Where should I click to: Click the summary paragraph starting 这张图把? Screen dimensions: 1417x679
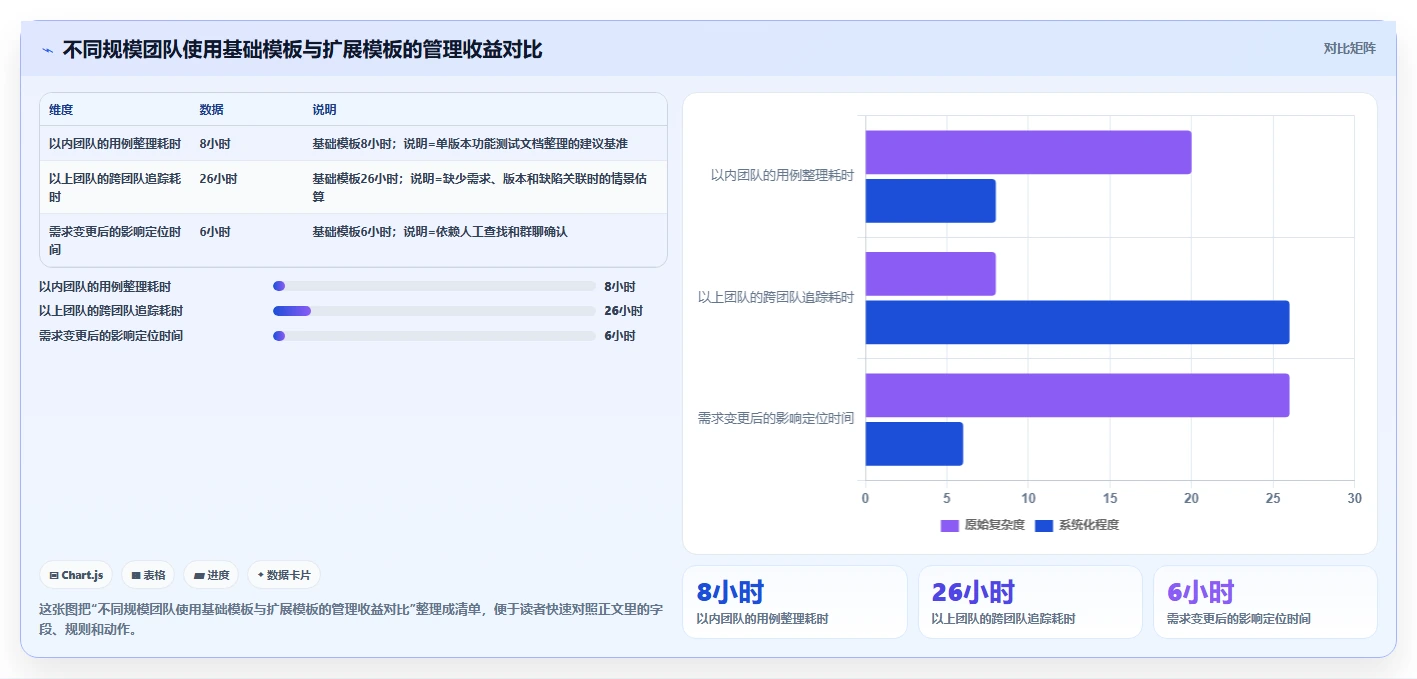(x=351, y=619)
